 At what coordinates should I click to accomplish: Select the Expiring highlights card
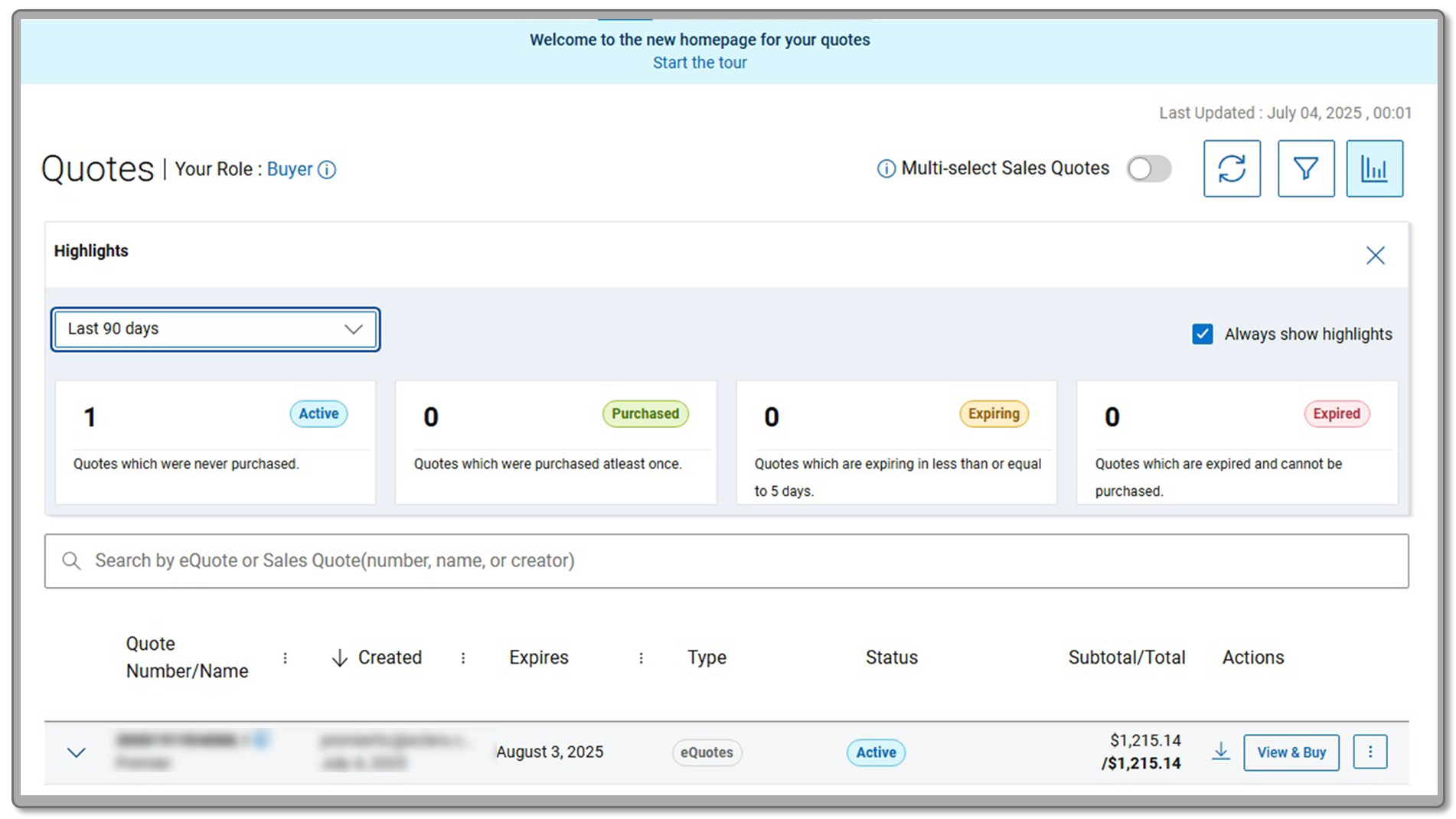pyautogui.click(x=896, y=442)
